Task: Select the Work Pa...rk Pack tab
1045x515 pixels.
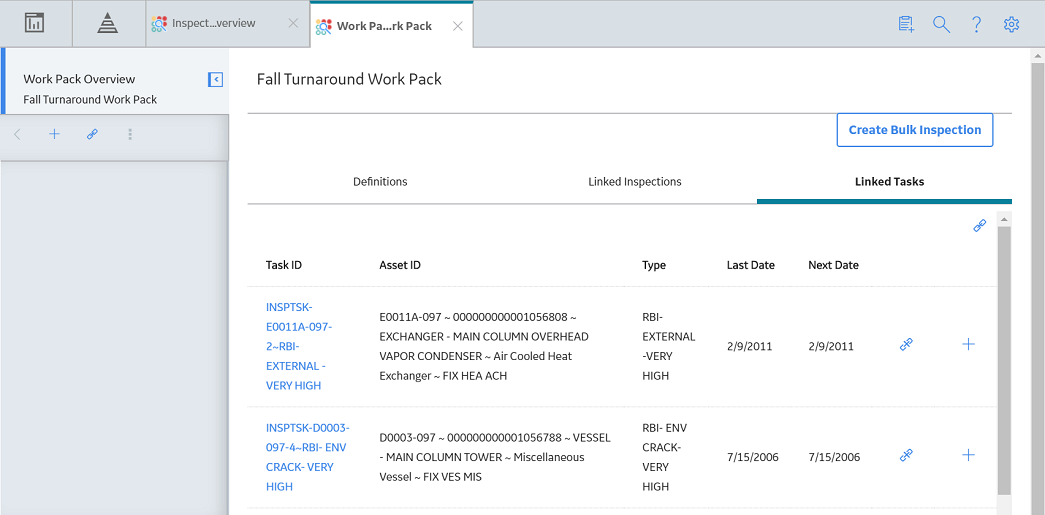Action: (384, 26)
